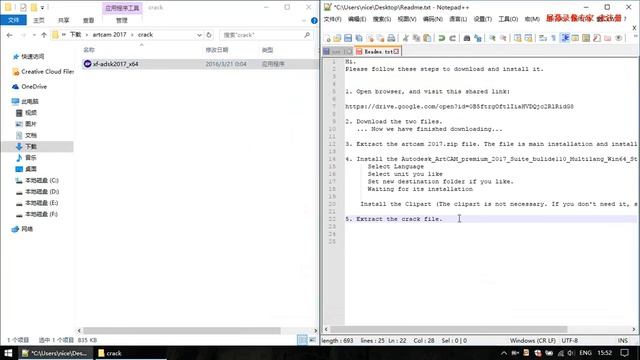This screenshot has height=360, width=640.
Task: Open Creative Cloud Files in the sidebar
Action: (47, 72)
